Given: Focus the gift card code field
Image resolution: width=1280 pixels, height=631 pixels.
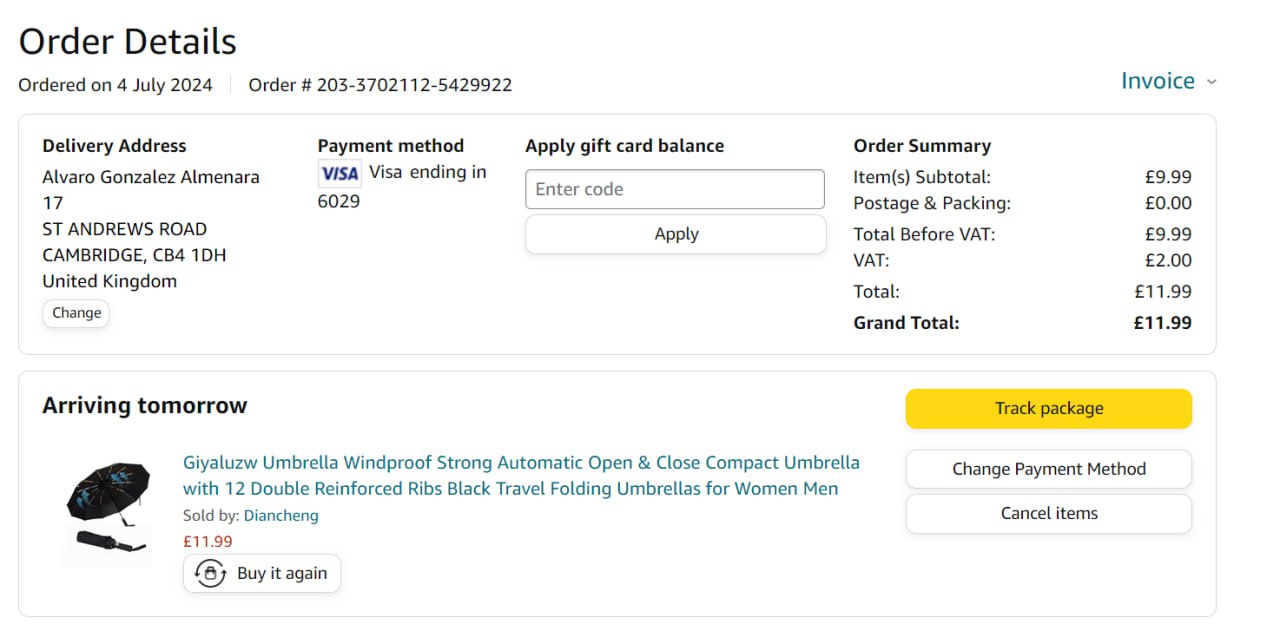Looking at the screenshot, I should 675,189.
